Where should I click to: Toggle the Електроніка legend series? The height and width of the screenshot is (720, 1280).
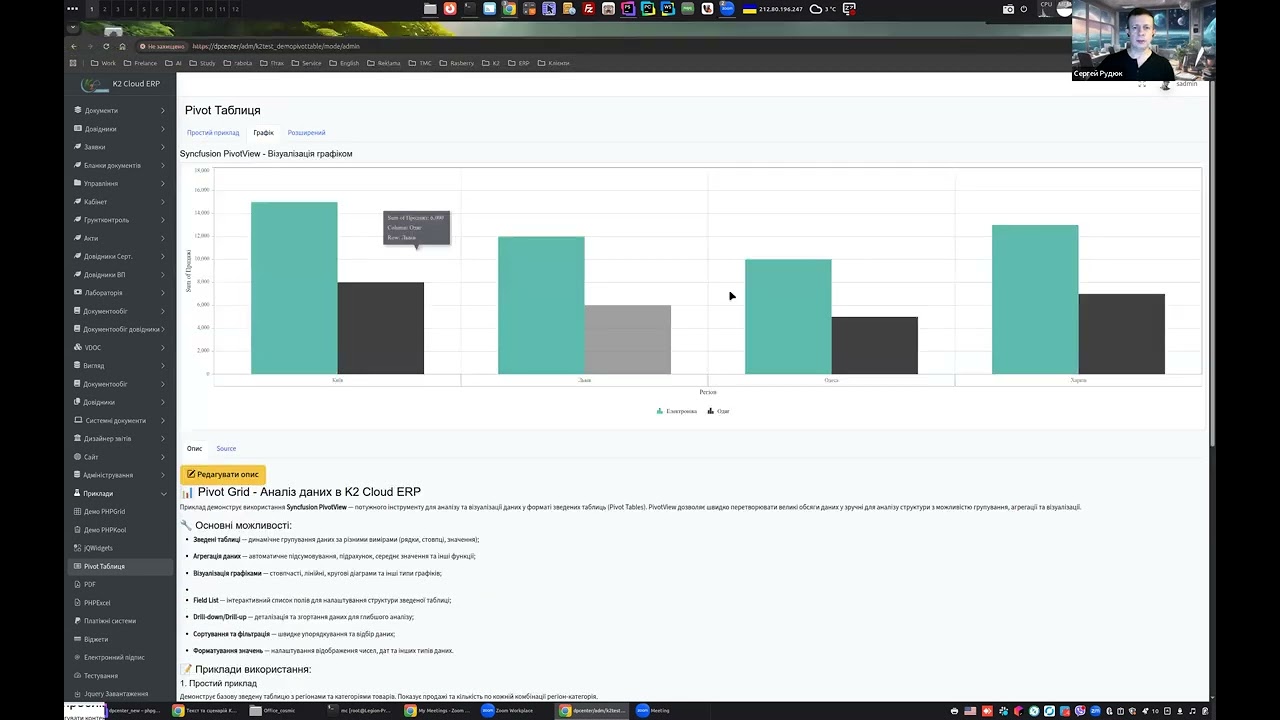(677, 411)
